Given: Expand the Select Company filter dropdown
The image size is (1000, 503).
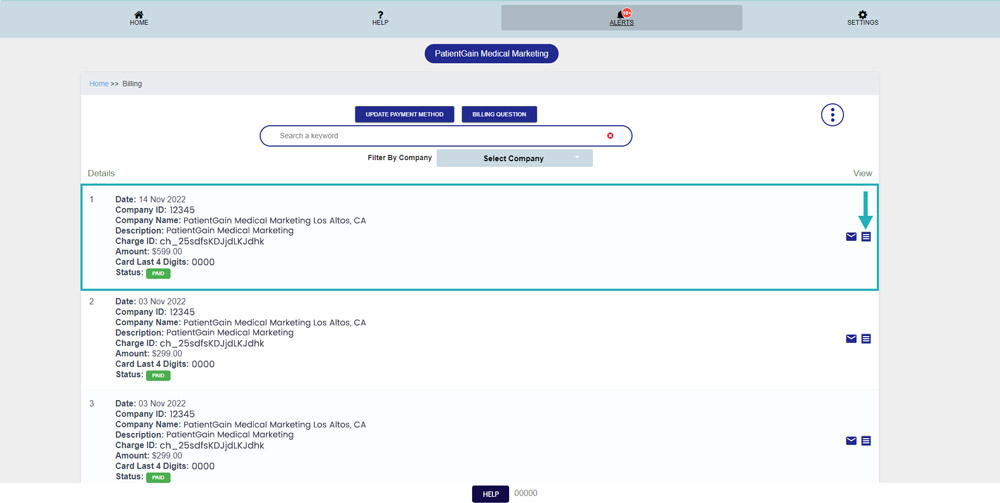Looking at the screenshot, I should tap(515, 158).
